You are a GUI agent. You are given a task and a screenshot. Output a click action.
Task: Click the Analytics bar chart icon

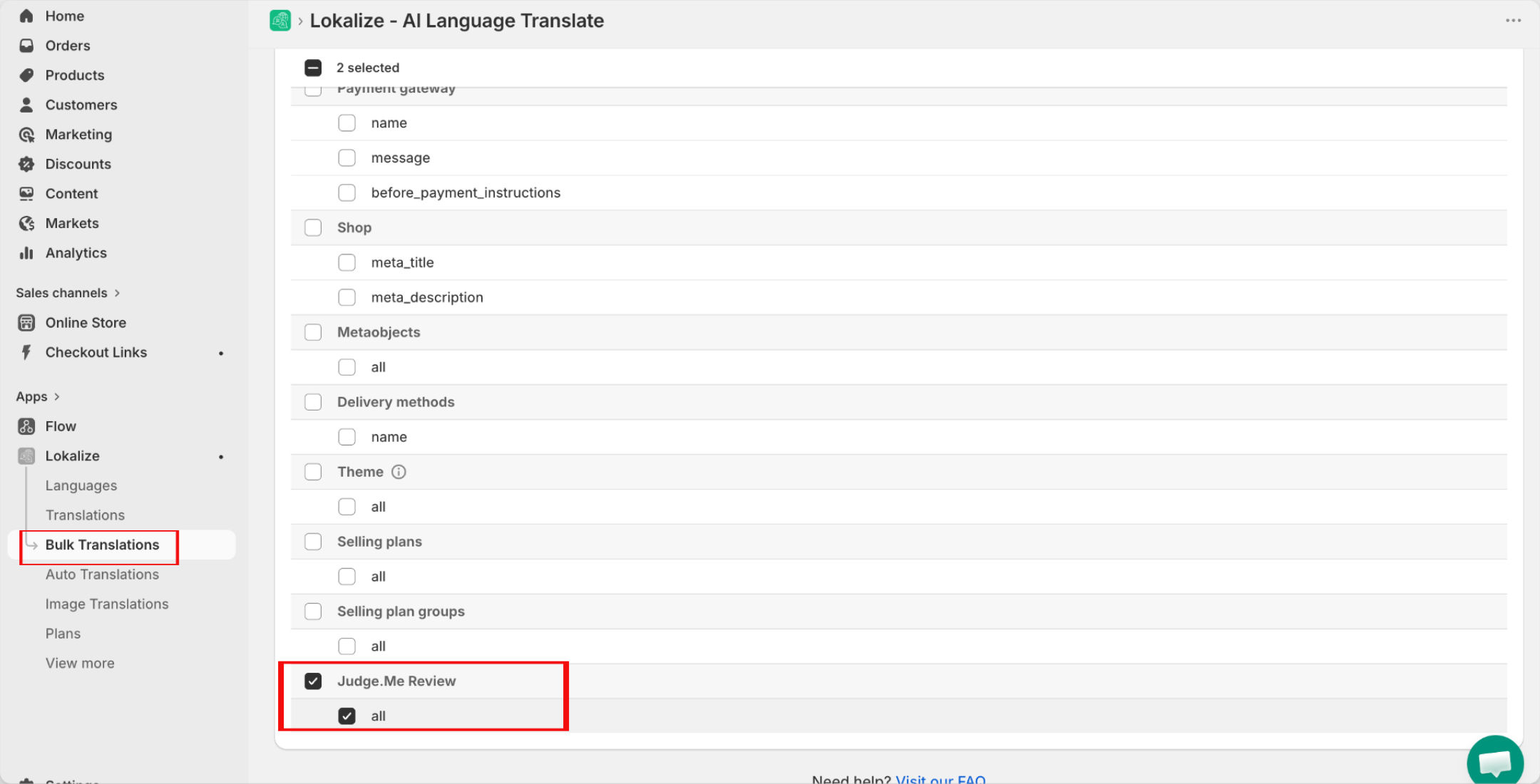(26, 253)
